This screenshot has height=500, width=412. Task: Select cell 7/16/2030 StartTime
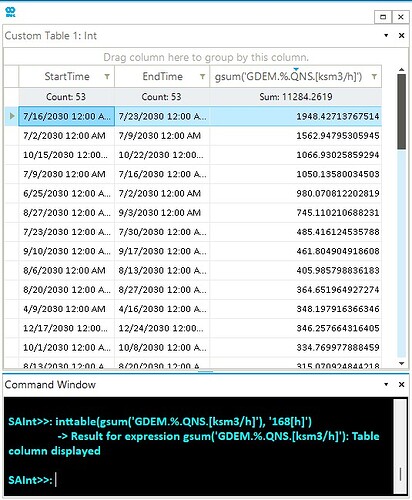coord(67,116)
